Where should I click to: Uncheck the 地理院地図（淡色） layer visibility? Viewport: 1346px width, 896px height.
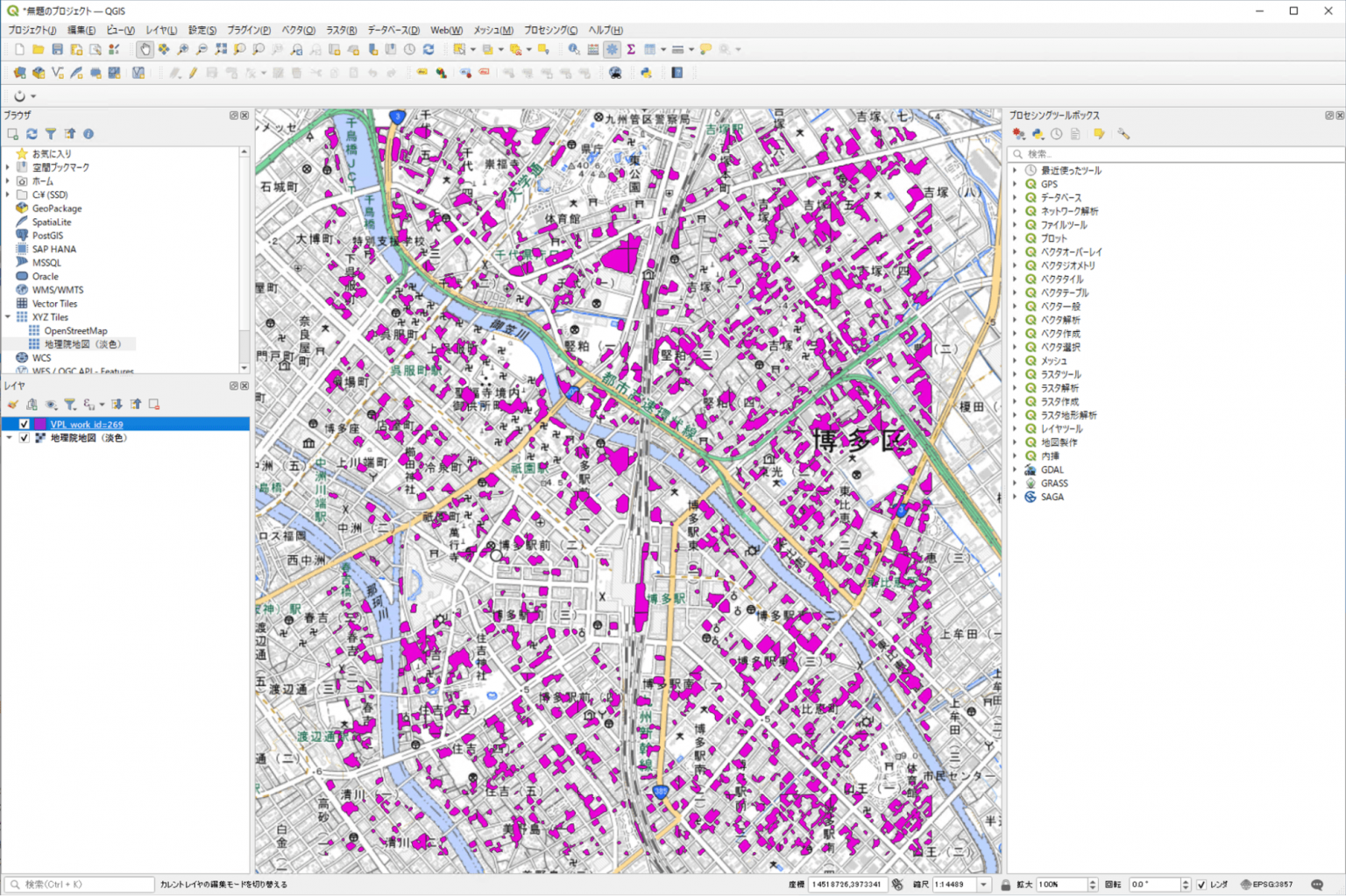(25, 438)
